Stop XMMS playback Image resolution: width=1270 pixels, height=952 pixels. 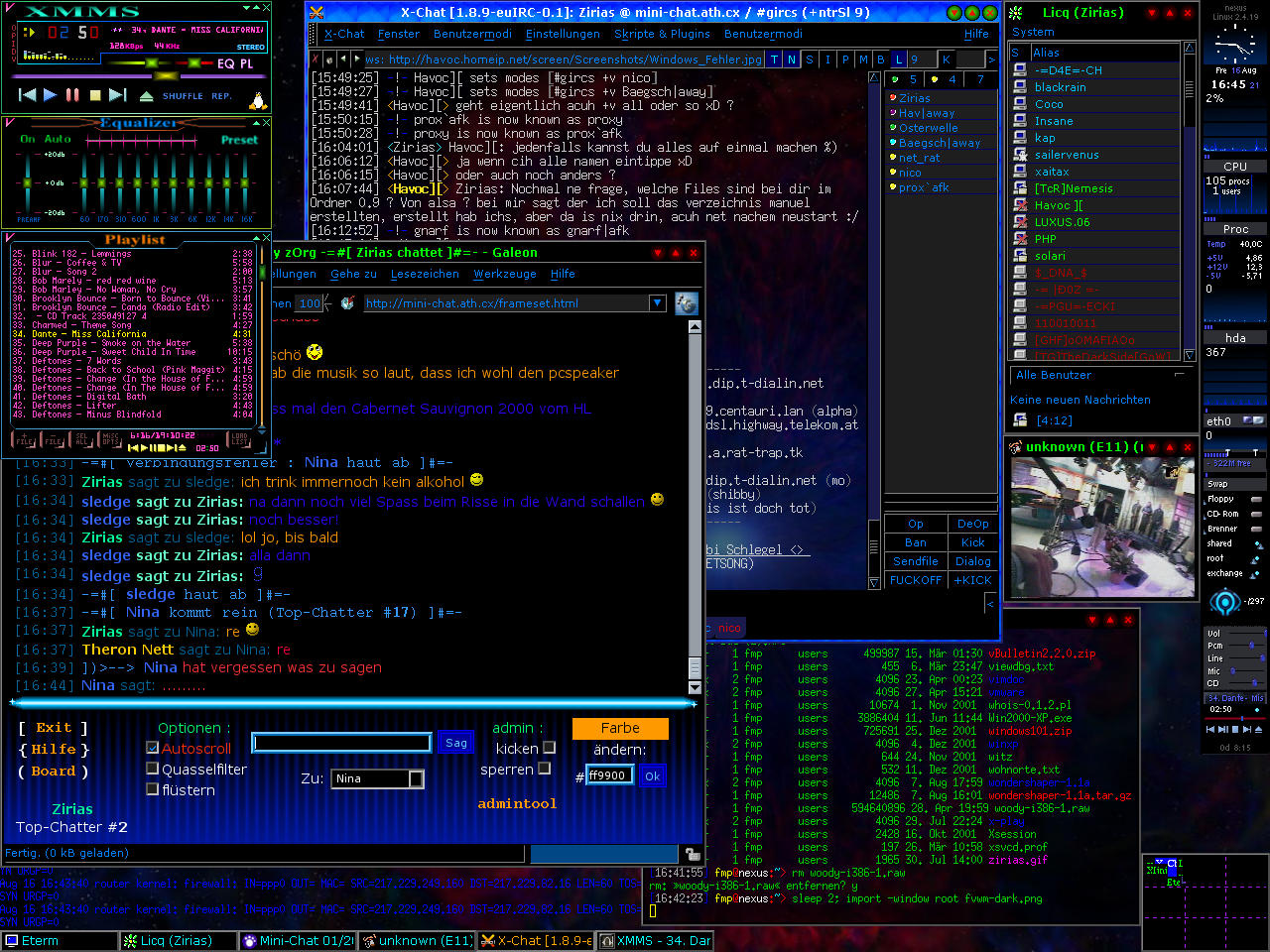[x=95, y=95]
